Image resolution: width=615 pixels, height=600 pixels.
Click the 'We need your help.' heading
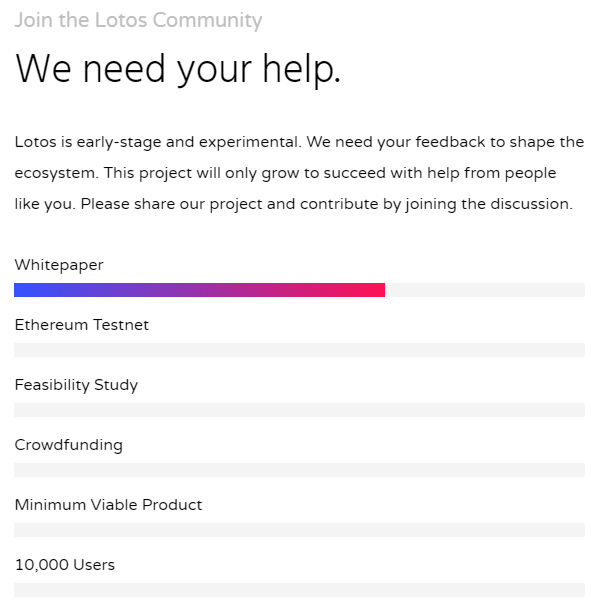tap(178, 69)
